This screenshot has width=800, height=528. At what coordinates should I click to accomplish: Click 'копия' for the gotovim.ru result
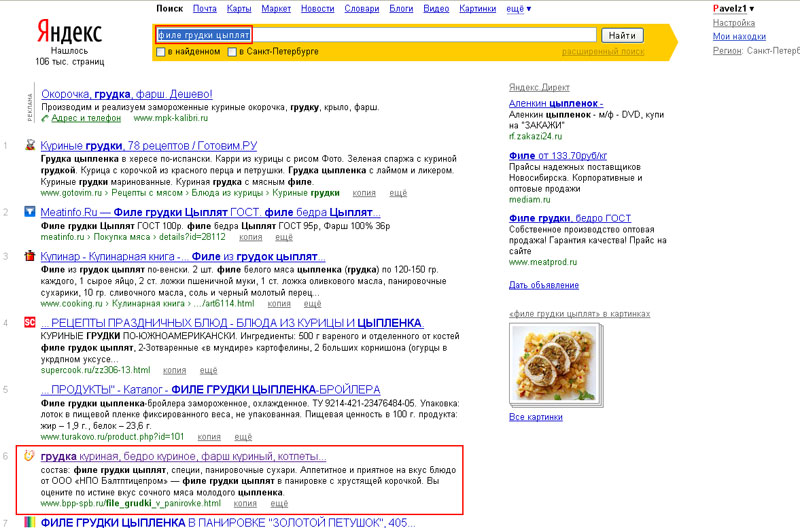click(364, 193)
